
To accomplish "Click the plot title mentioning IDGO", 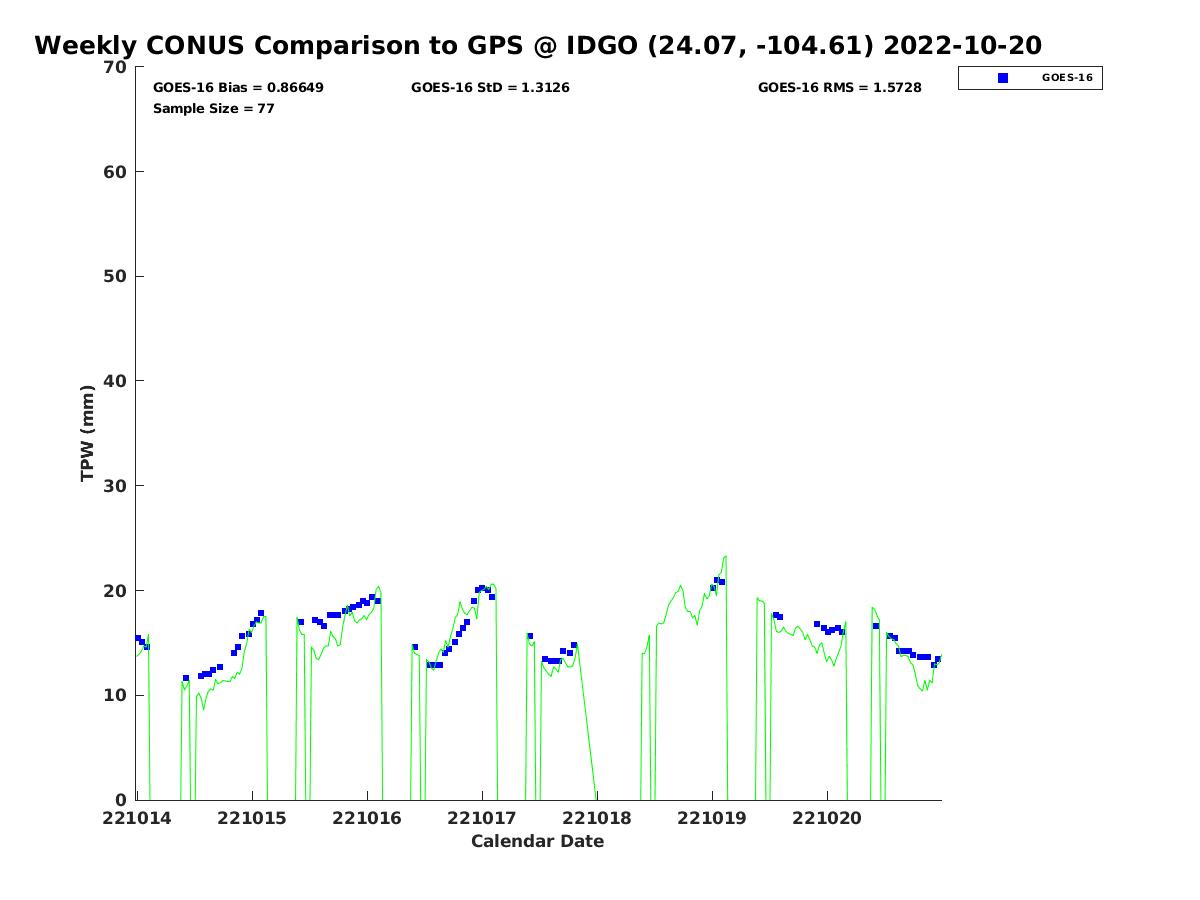I will point(538,46).
